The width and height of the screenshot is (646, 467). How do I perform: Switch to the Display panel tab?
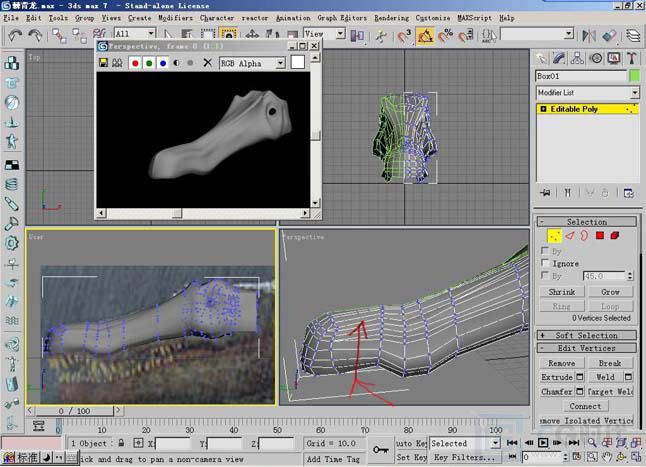[x=614, y=58]
